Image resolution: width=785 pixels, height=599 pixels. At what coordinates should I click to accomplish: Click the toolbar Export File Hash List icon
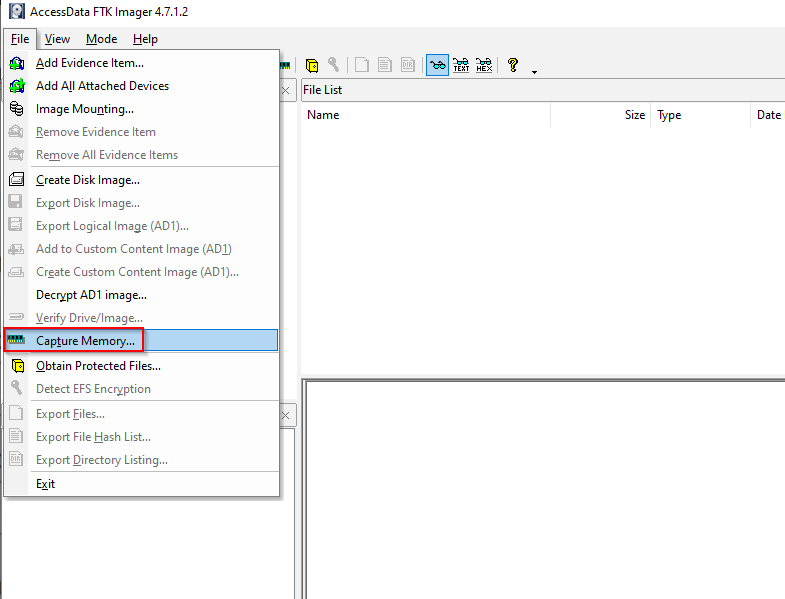click(384, 65)
